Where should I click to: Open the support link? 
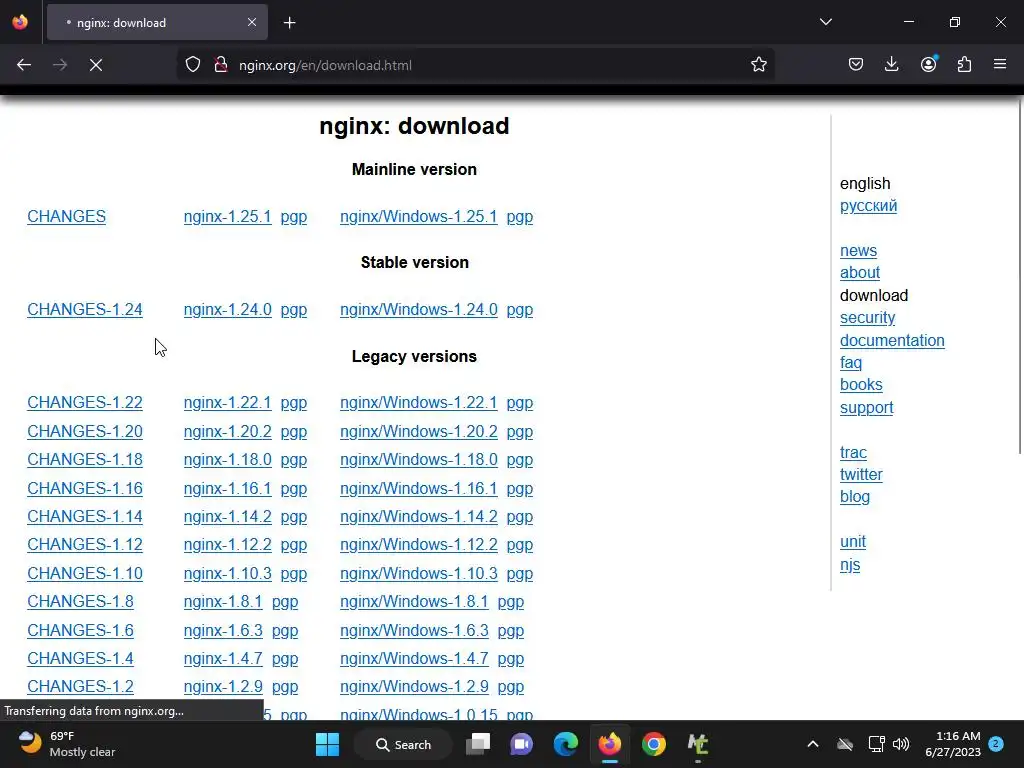point(866,408)
